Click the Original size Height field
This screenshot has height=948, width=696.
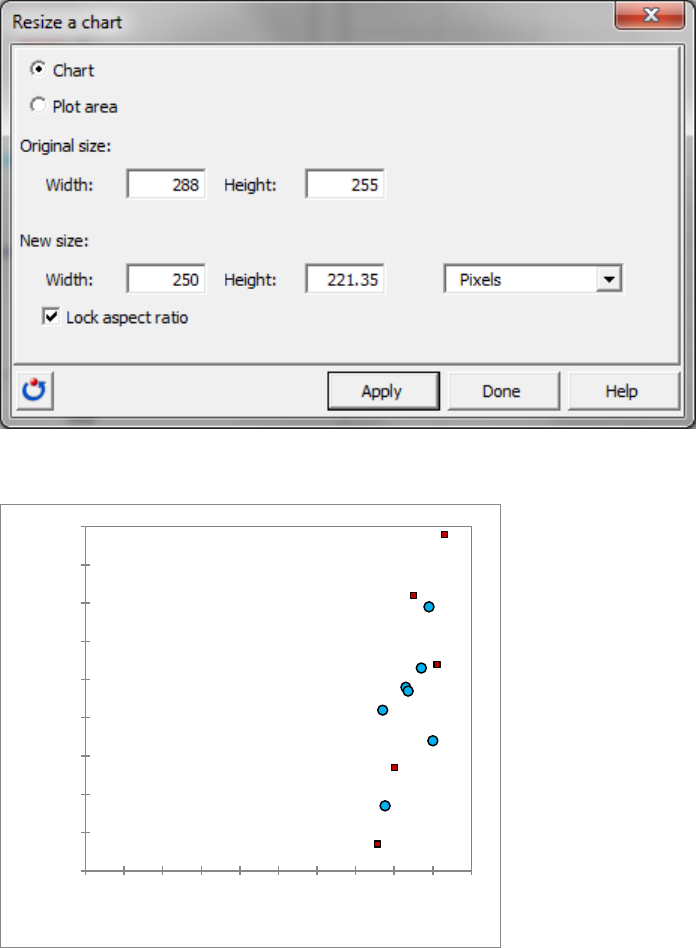click(345, 184)
